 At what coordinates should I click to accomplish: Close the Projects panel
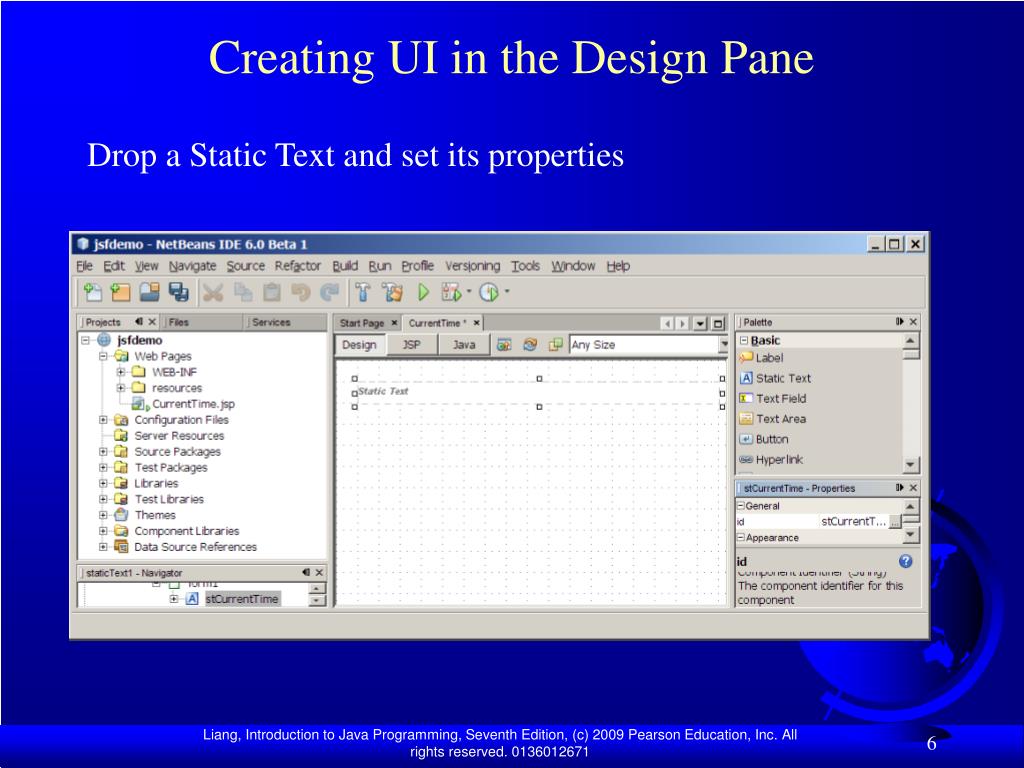(152, 321)
